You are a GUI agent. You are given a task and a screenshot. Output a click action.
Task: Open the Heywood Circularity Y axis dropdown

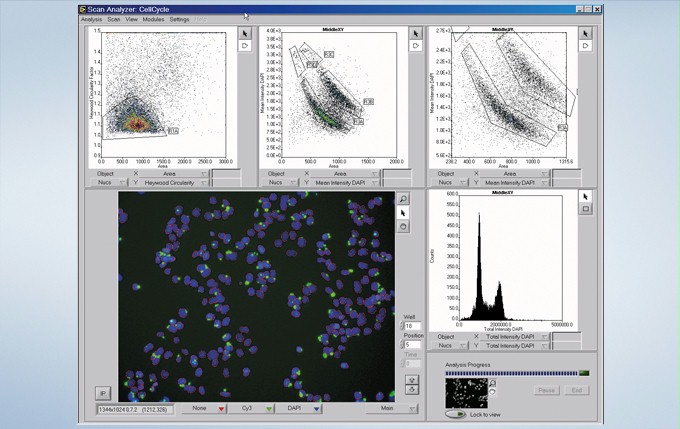(174, 183)
